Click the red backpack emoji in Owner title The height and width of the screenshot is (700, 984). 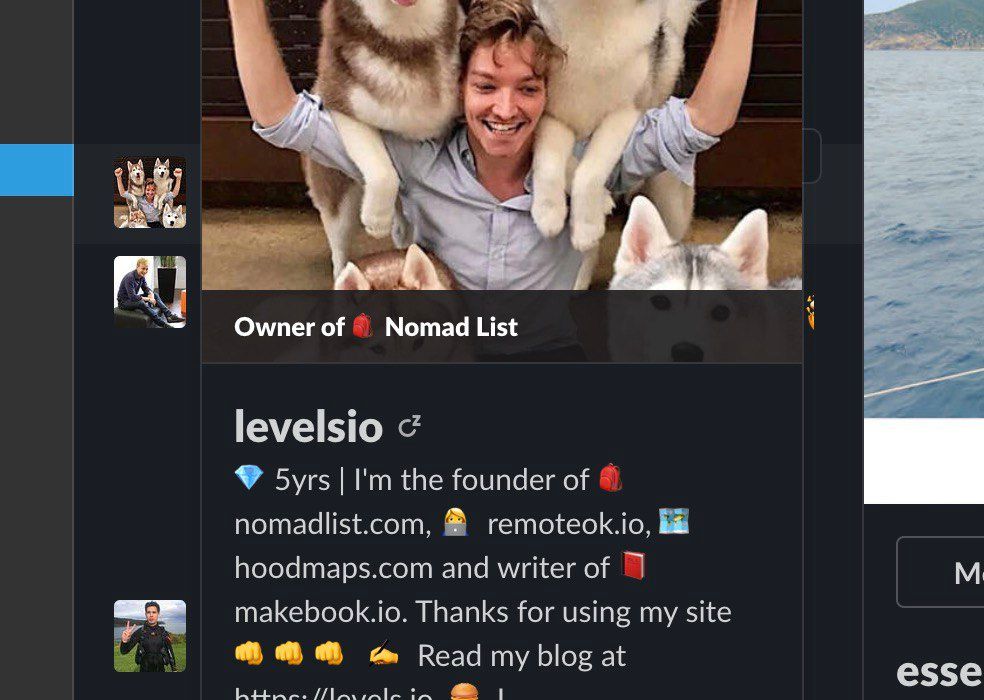363,326
